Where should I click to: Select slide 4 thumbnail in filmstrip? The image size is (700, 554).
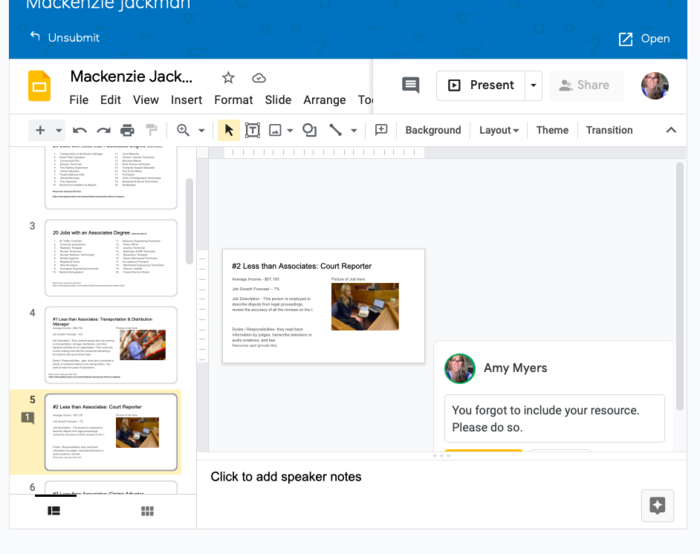point(111,344)
